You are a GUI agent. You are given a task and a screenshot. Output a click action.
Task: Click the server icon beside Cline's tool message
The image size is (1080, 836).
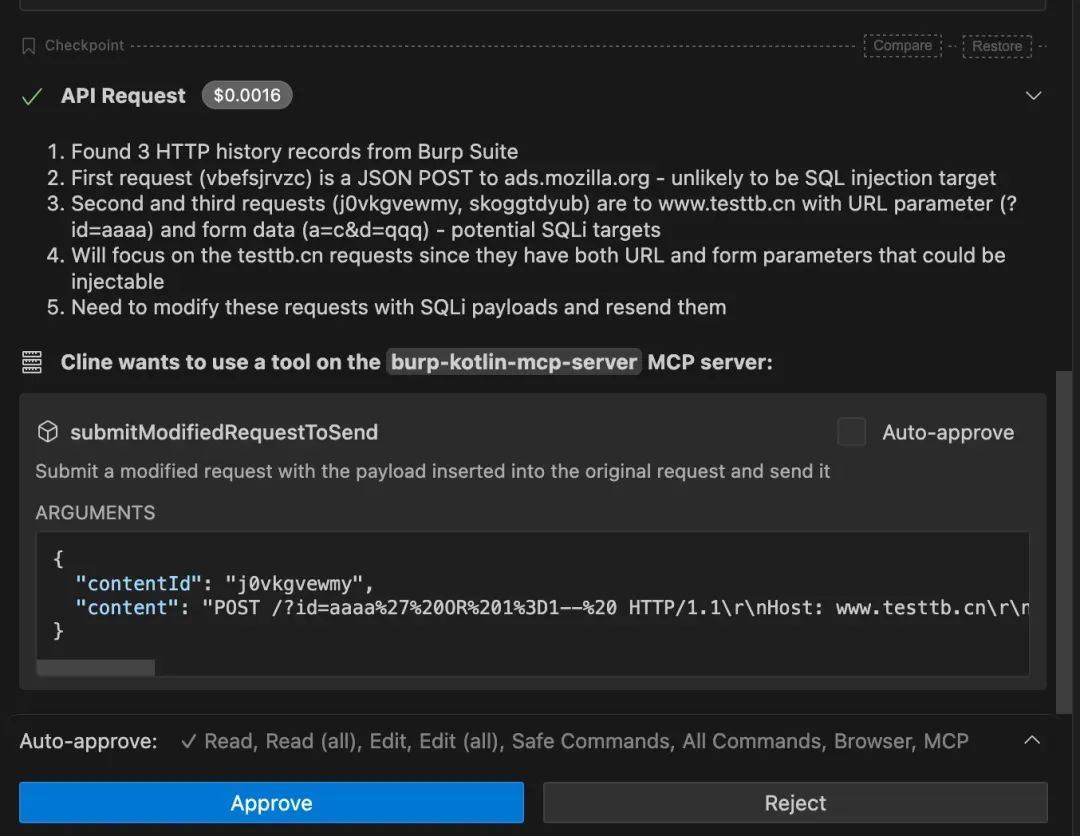coord(32,362)
